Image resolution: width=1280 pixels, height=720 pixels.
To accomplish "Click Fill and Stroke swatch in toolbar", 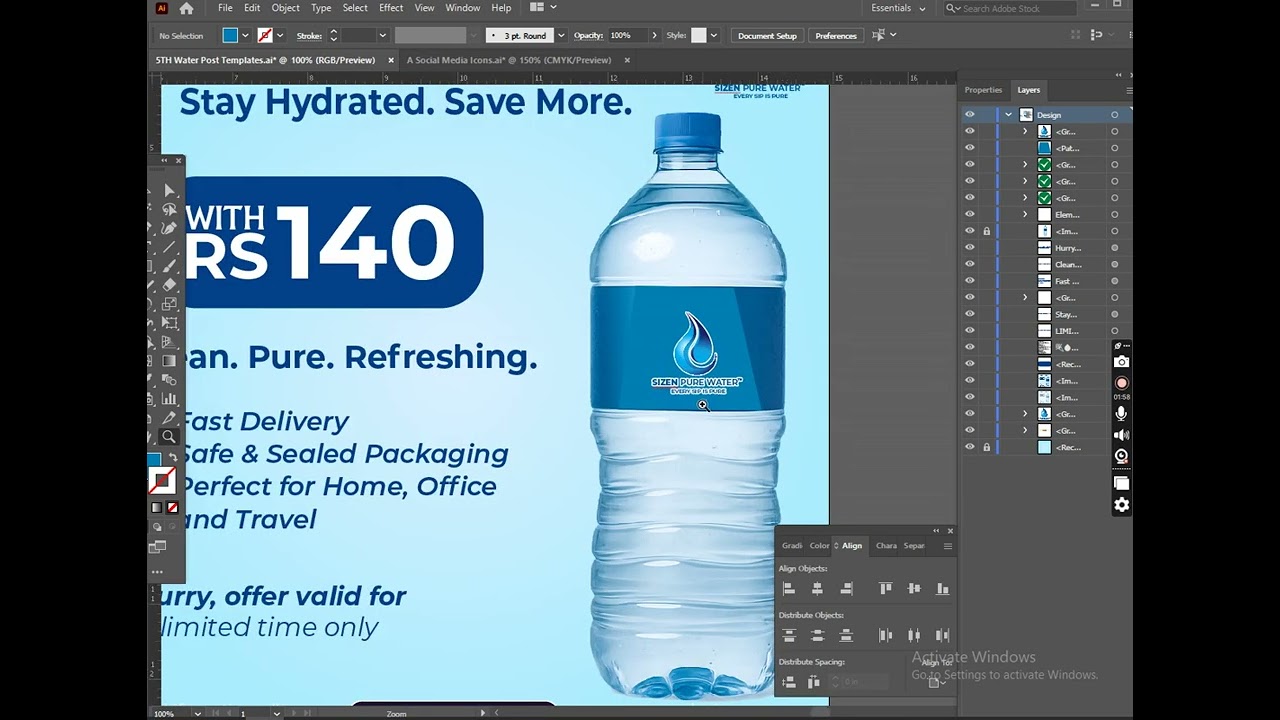I will click(x=161, y=481).
